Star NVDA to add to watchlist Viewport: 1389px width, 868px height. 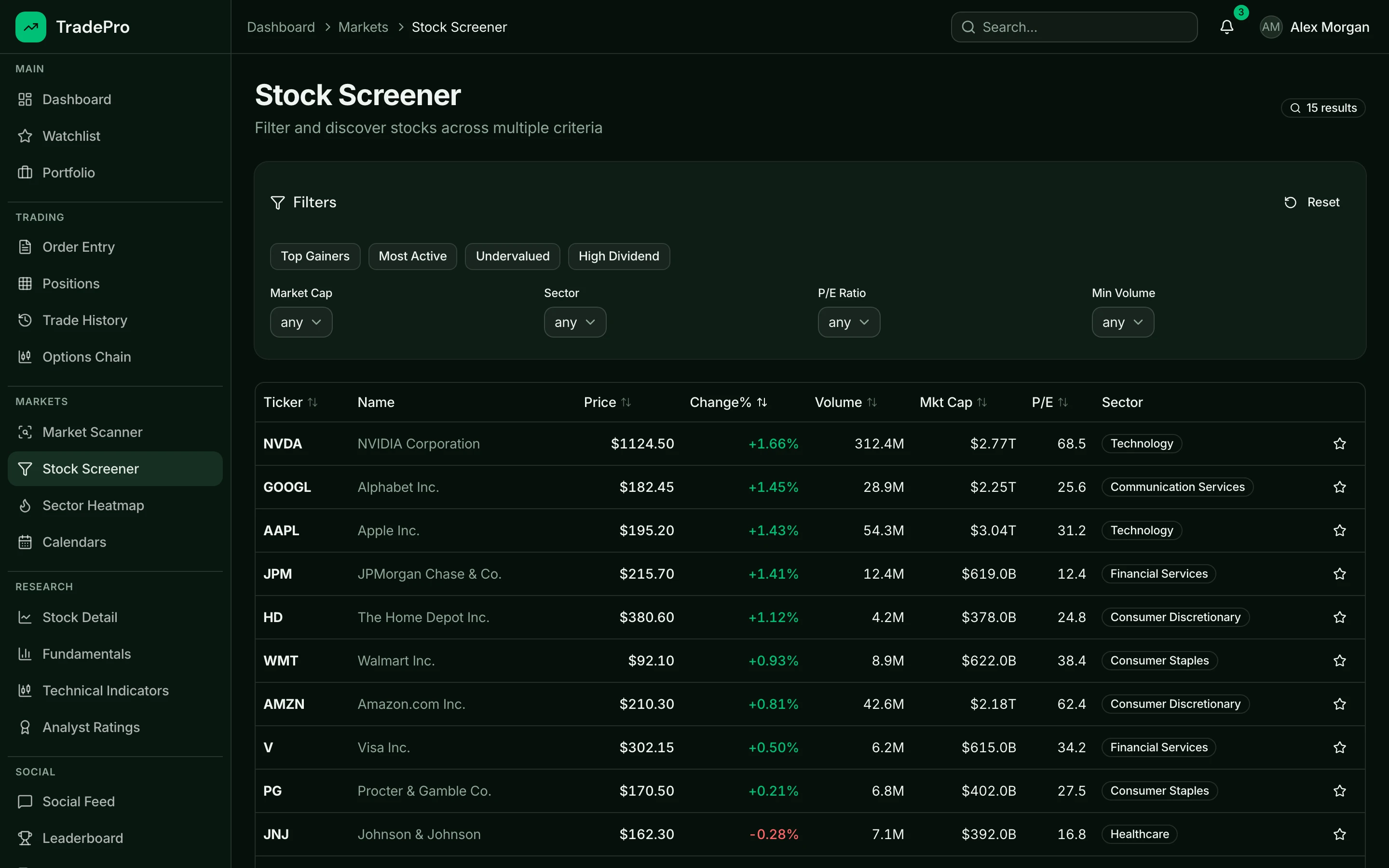point(1340,444)
